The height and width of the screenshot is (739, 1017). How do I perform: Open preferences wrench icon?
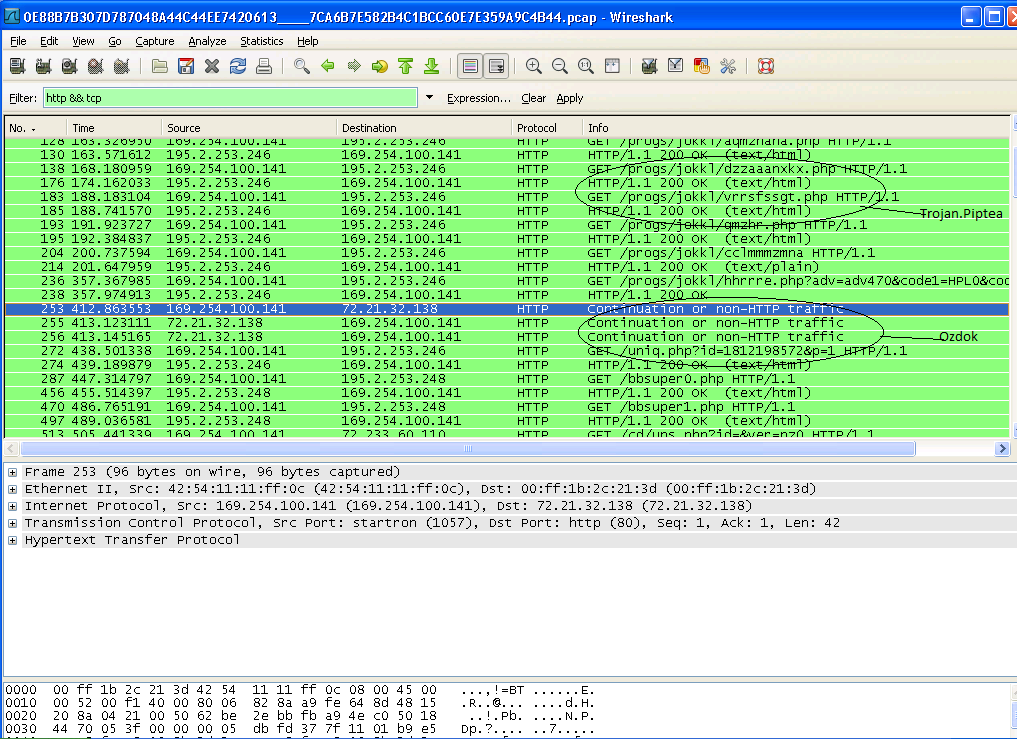coord(728,66)
